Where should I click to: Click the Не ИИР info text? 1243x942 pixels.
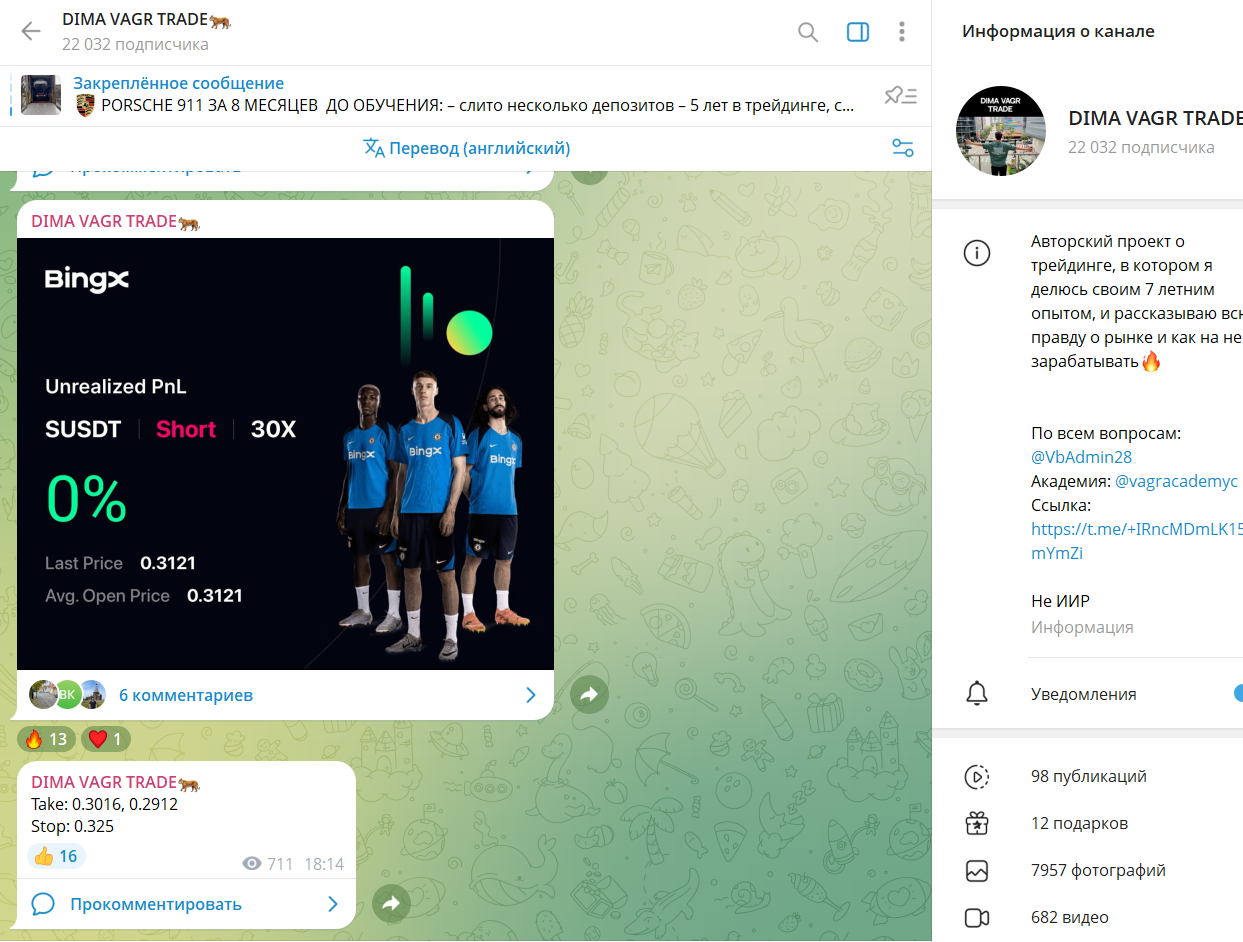1060,601
